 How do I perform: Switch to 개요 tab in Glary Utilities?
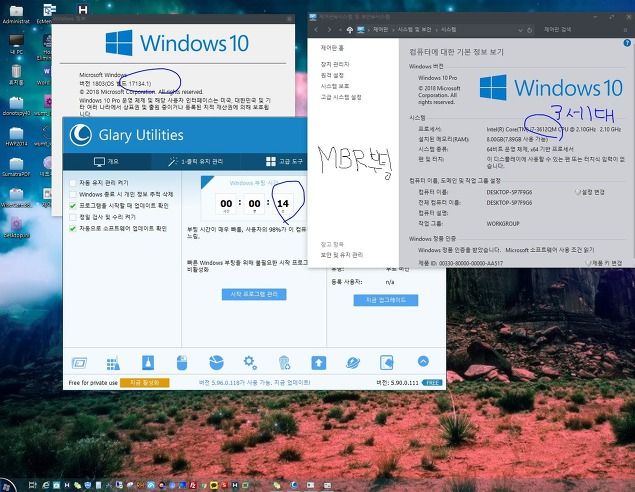[106, 161]
